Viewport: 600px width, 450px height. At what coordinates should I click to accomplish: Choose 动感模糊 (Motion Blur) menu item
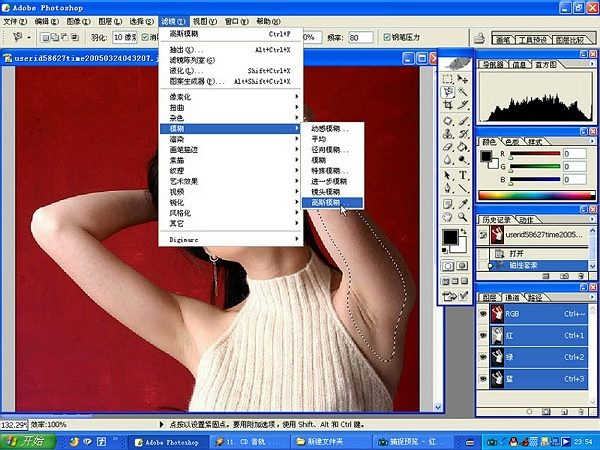332,129
